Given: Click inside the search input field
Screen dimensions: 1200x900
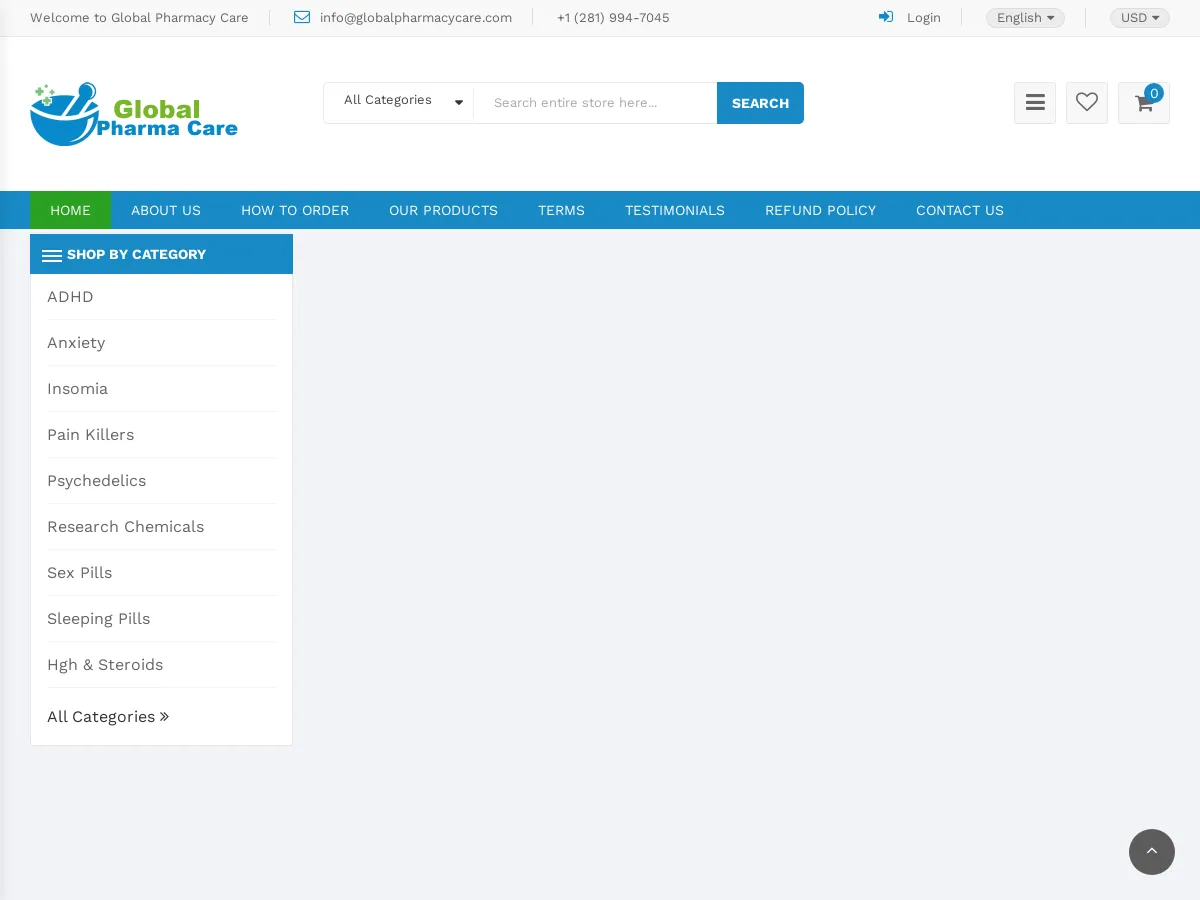Looking at the screenshot, I should [595, 102].
